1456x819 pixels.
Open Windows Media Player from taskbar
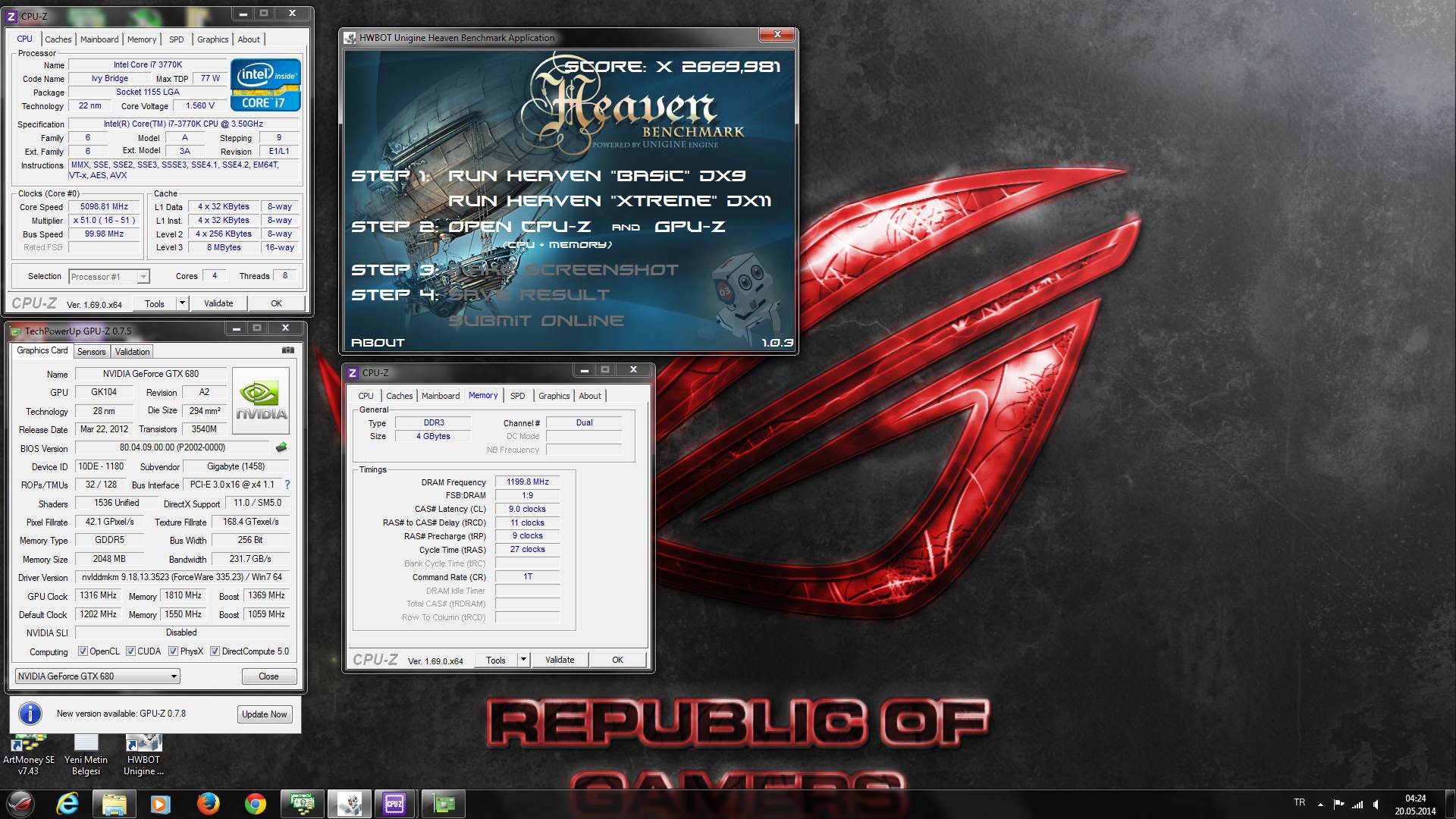click(160, 804)
